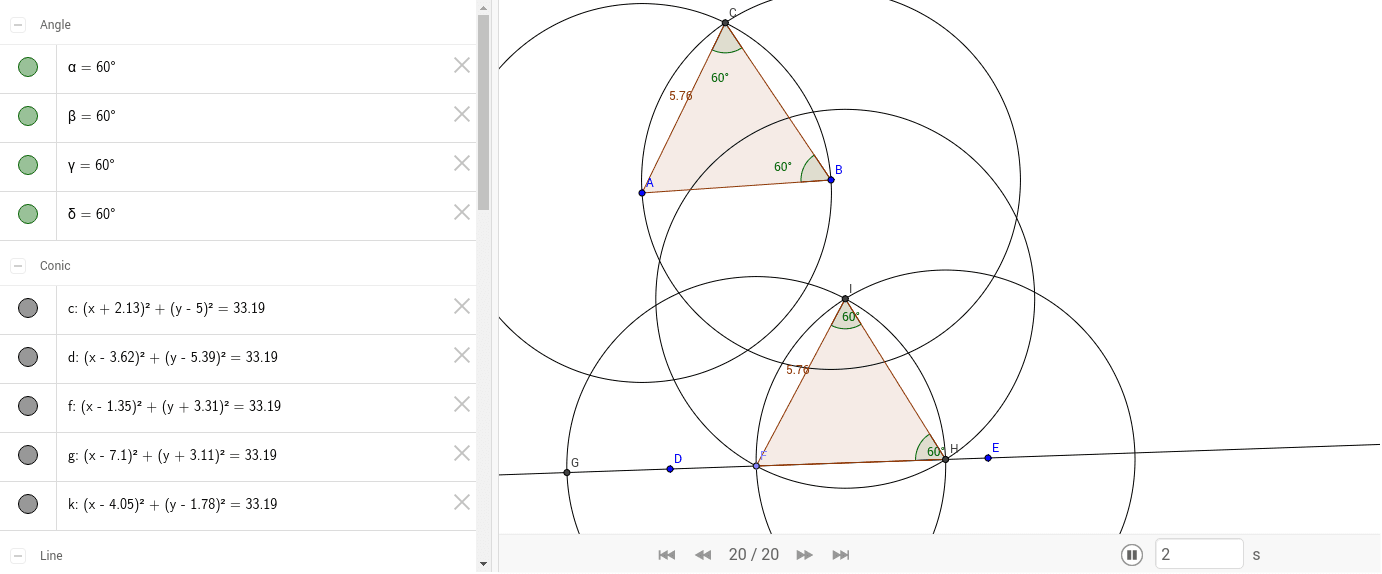The width and height of the screenshot is (1382, 574).
Task: Toggle visibility of conic k
Action: 28,504
